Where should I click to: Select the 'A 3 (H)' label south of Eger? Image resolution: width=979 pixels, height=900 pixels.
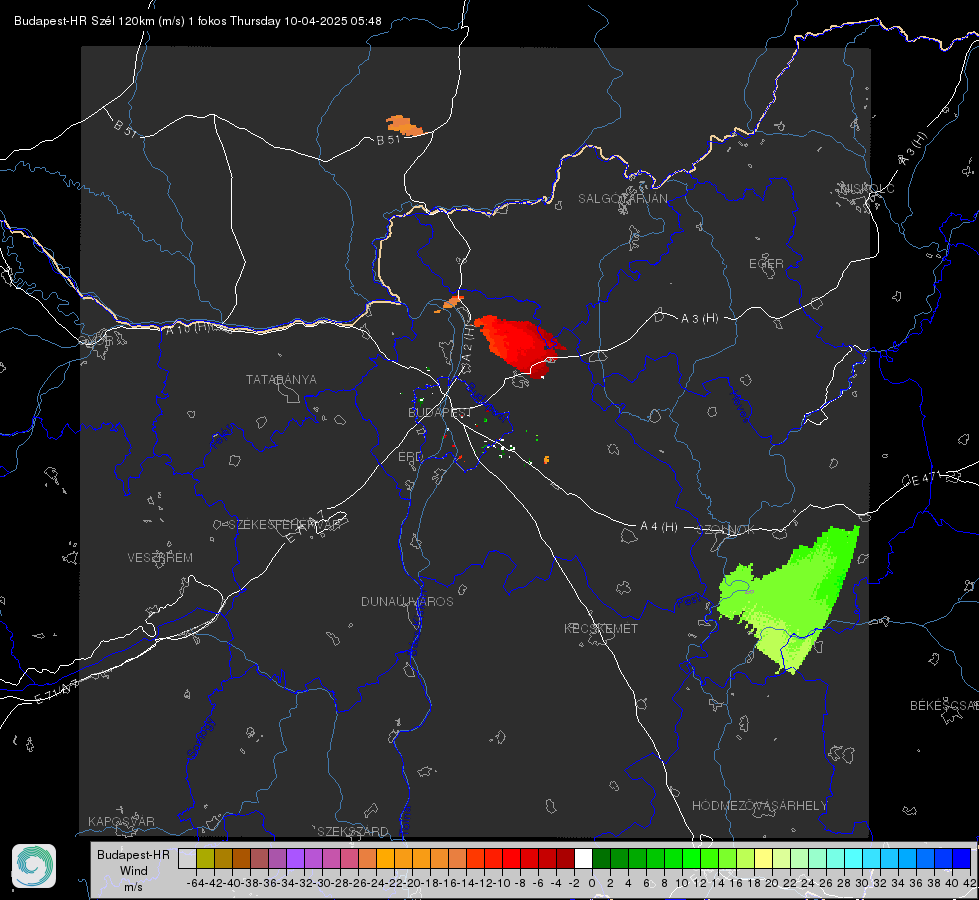click(699, 319)
